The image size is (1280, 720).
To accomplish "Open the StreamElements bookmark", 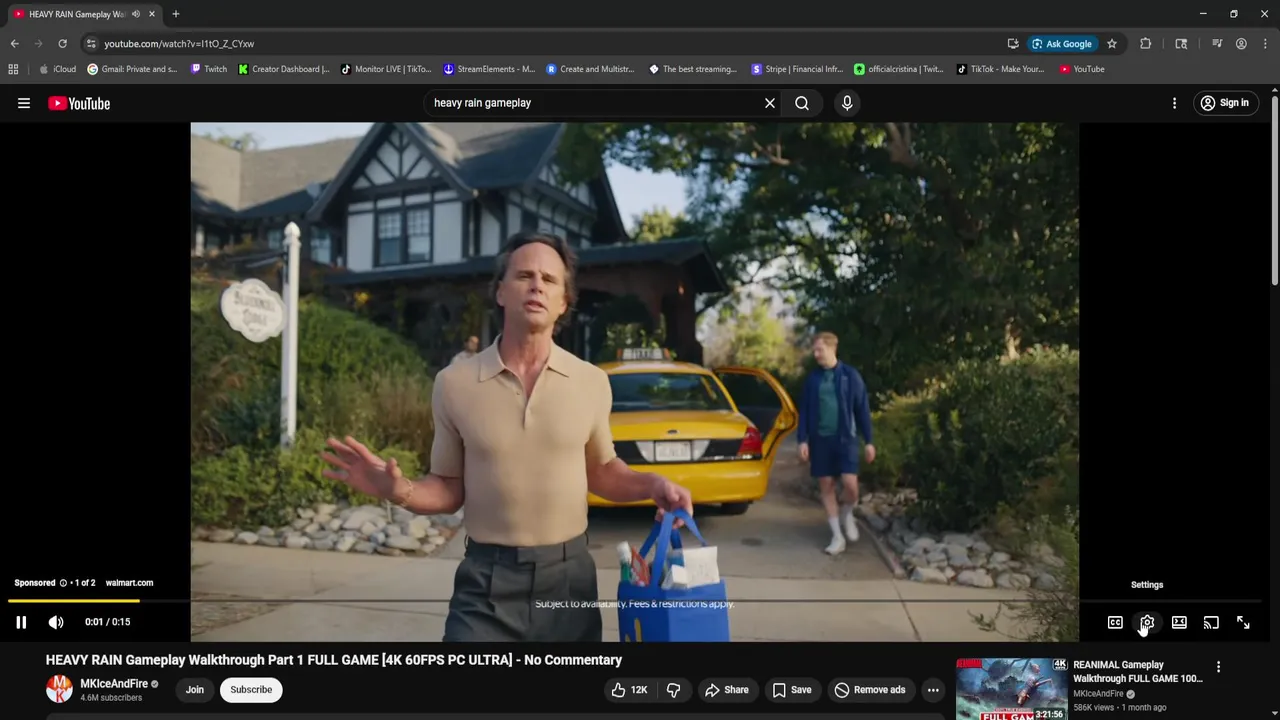I will [x=489, y=69].
